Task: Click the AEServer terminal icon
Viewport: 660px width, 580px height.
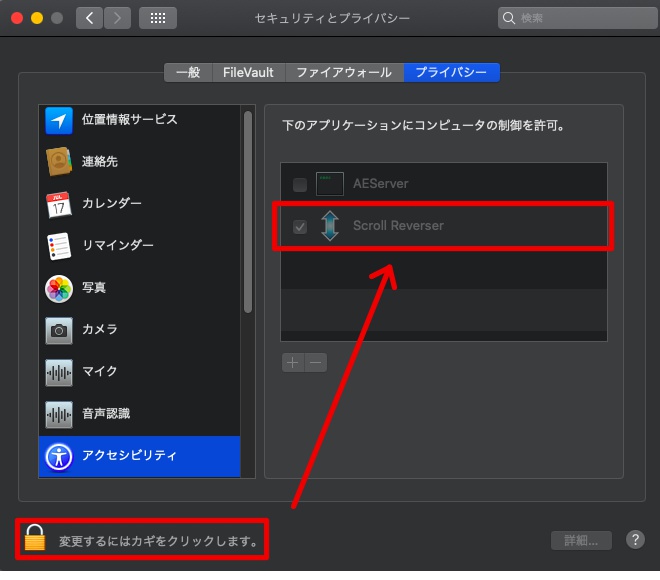Action: [x=330, y=184]
